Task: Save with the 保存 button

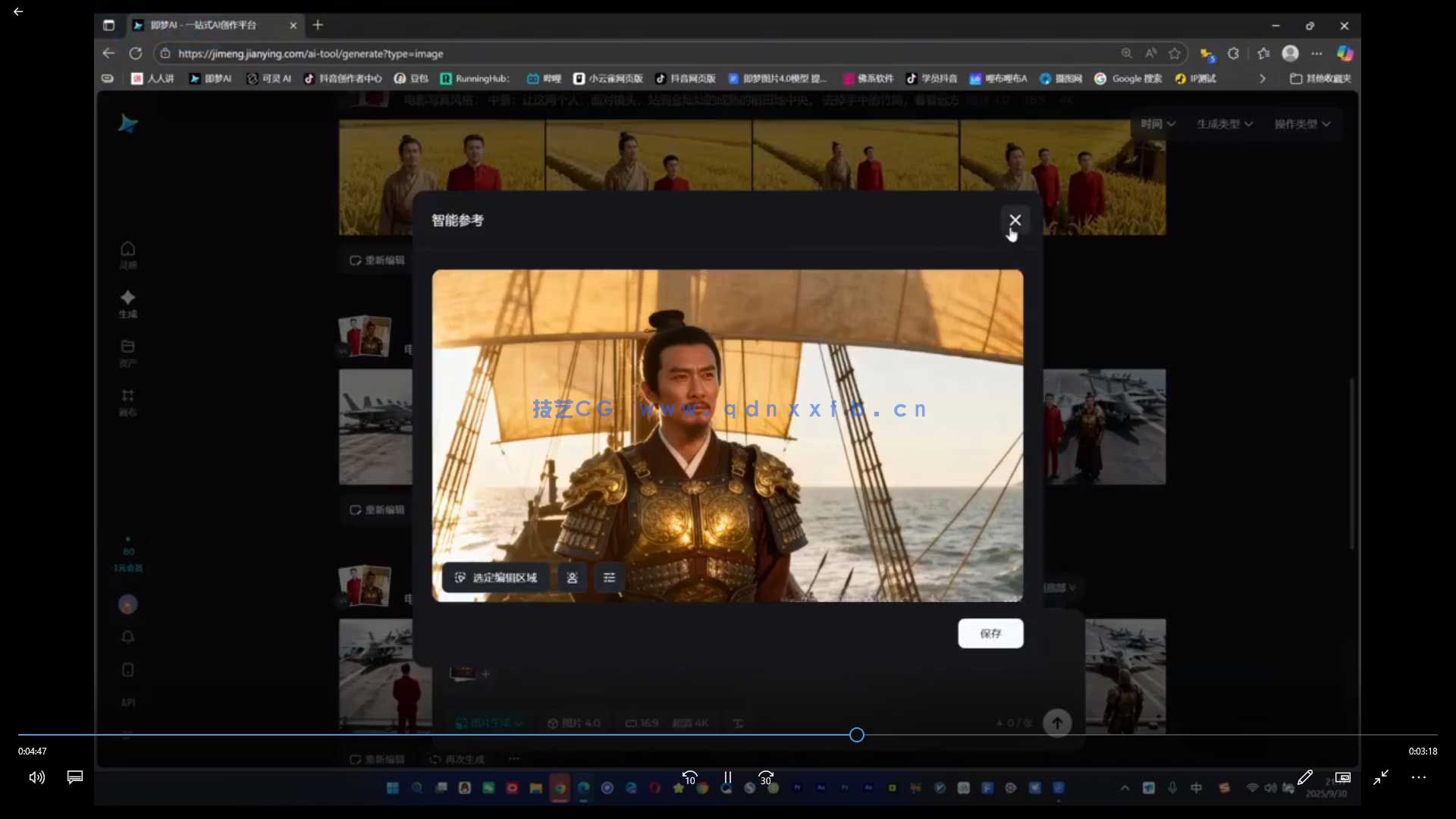Action: click(x=990, y=633)
